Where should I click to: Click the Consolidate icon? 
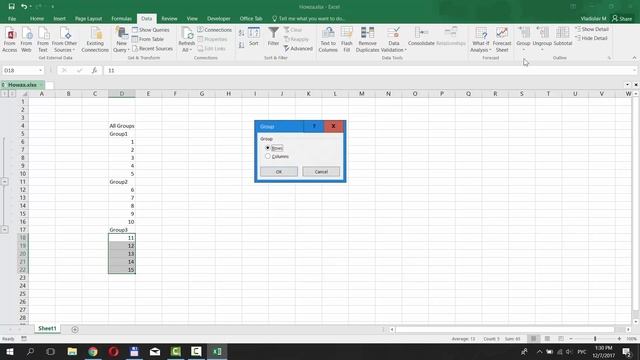coord(421,36)
